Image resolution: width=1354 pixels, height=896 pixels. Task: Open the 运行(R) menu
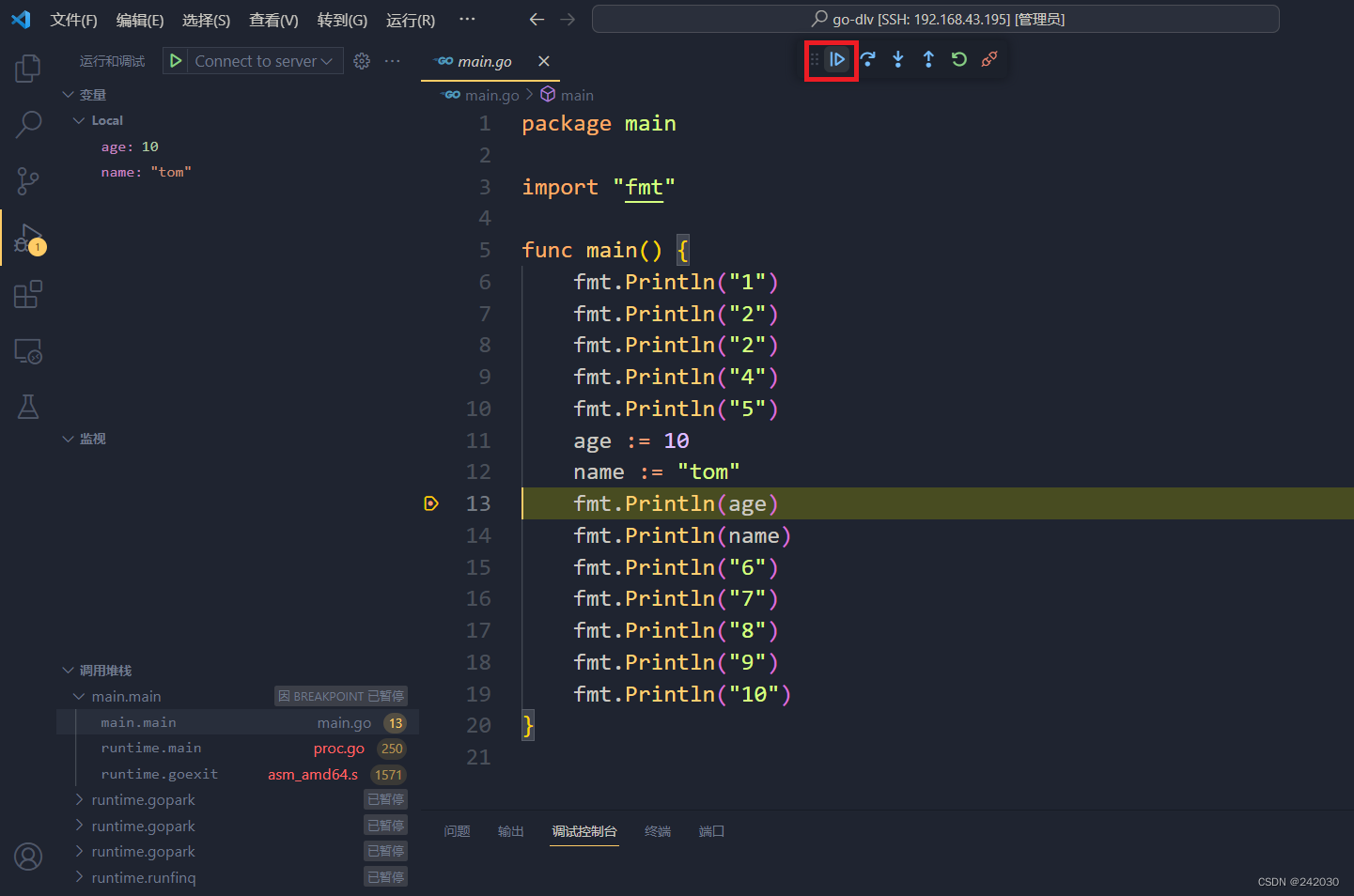point(411,20)
